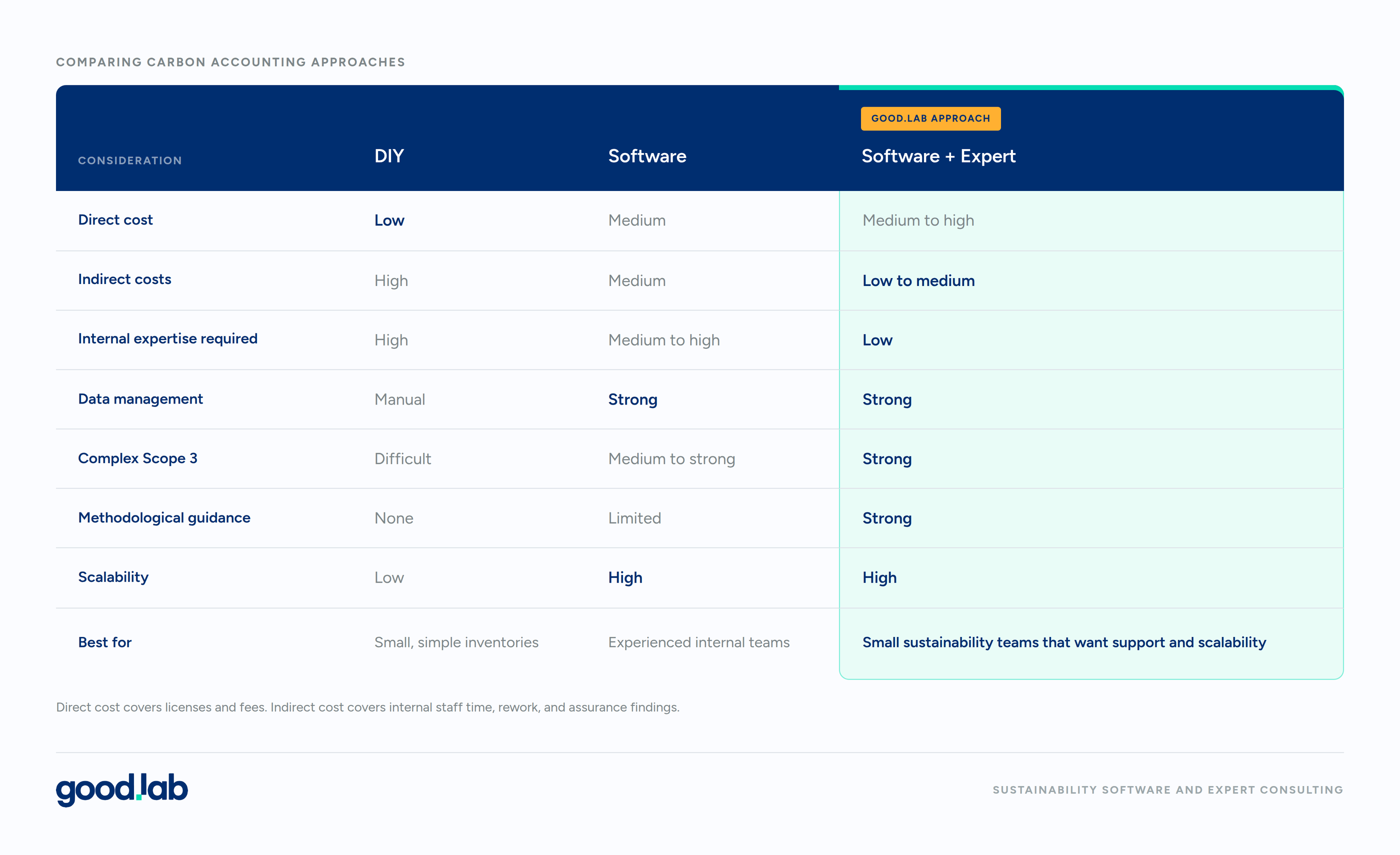Click the Scalability row label

(x=113, y=577)
